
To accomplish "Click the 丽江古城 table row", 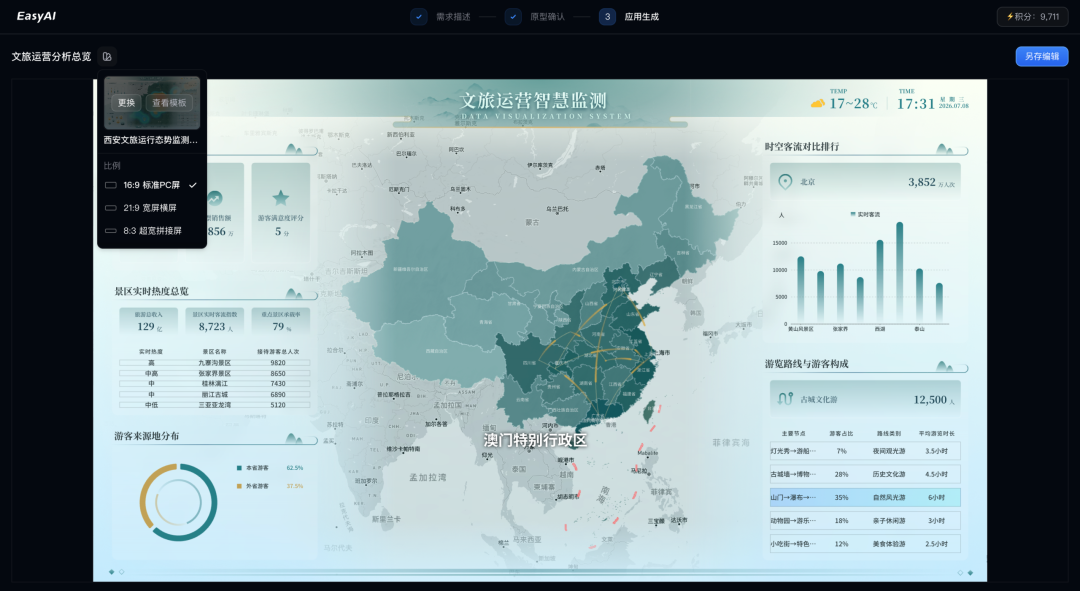I will point(214,395).
